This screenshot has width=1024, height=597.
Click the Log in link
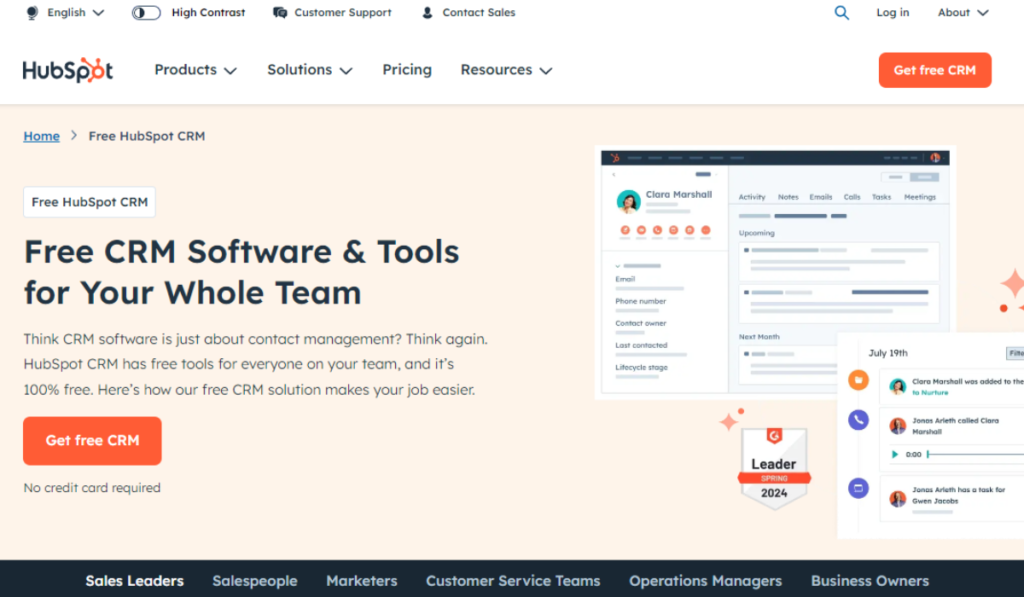pos(892,12)
